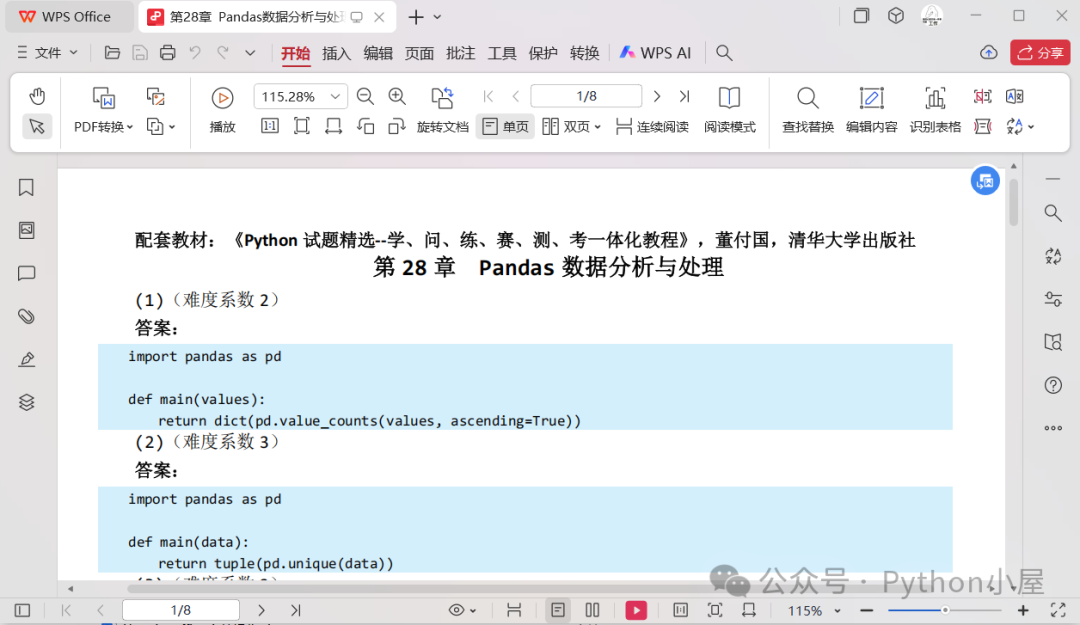The image size is (1080, 625).
Task: Toggle two-page layout in status bar
Action: pos(592,611)
